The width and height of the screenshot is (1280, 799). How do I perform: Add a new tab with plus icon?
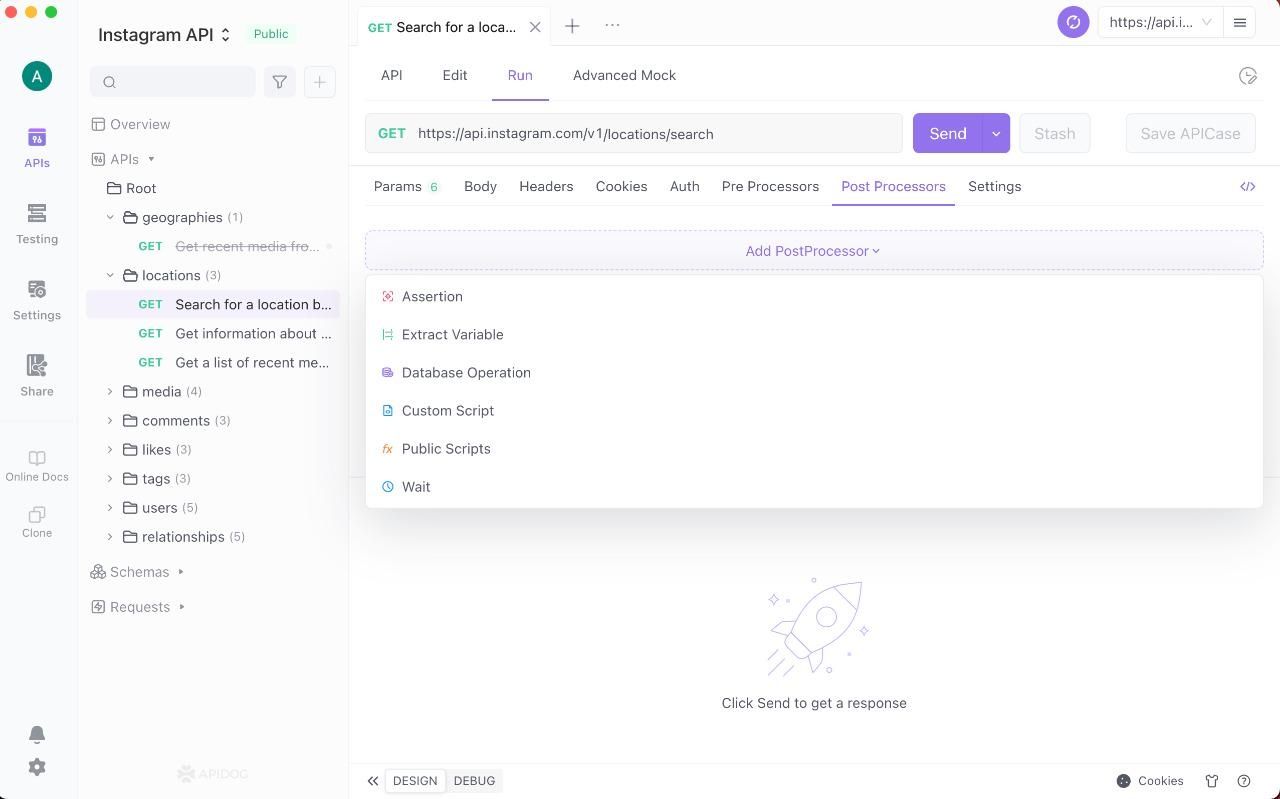pyautogui.click(x=572, y=26)
